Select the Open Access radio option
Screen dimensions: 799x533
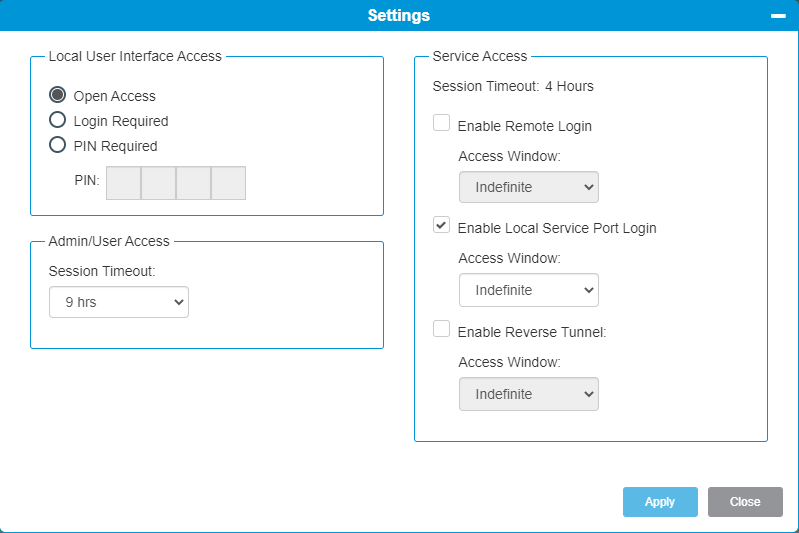click(58, 96)
